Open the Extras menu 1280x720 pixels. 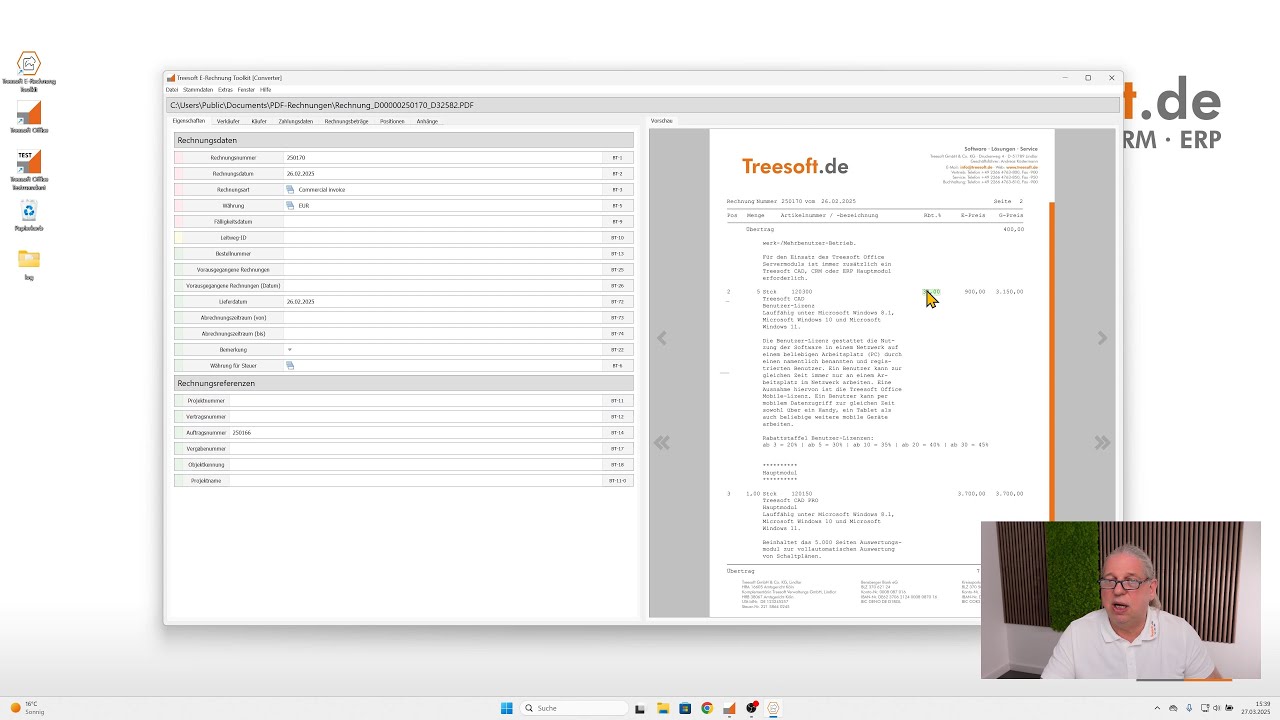[x=225, y=90]
